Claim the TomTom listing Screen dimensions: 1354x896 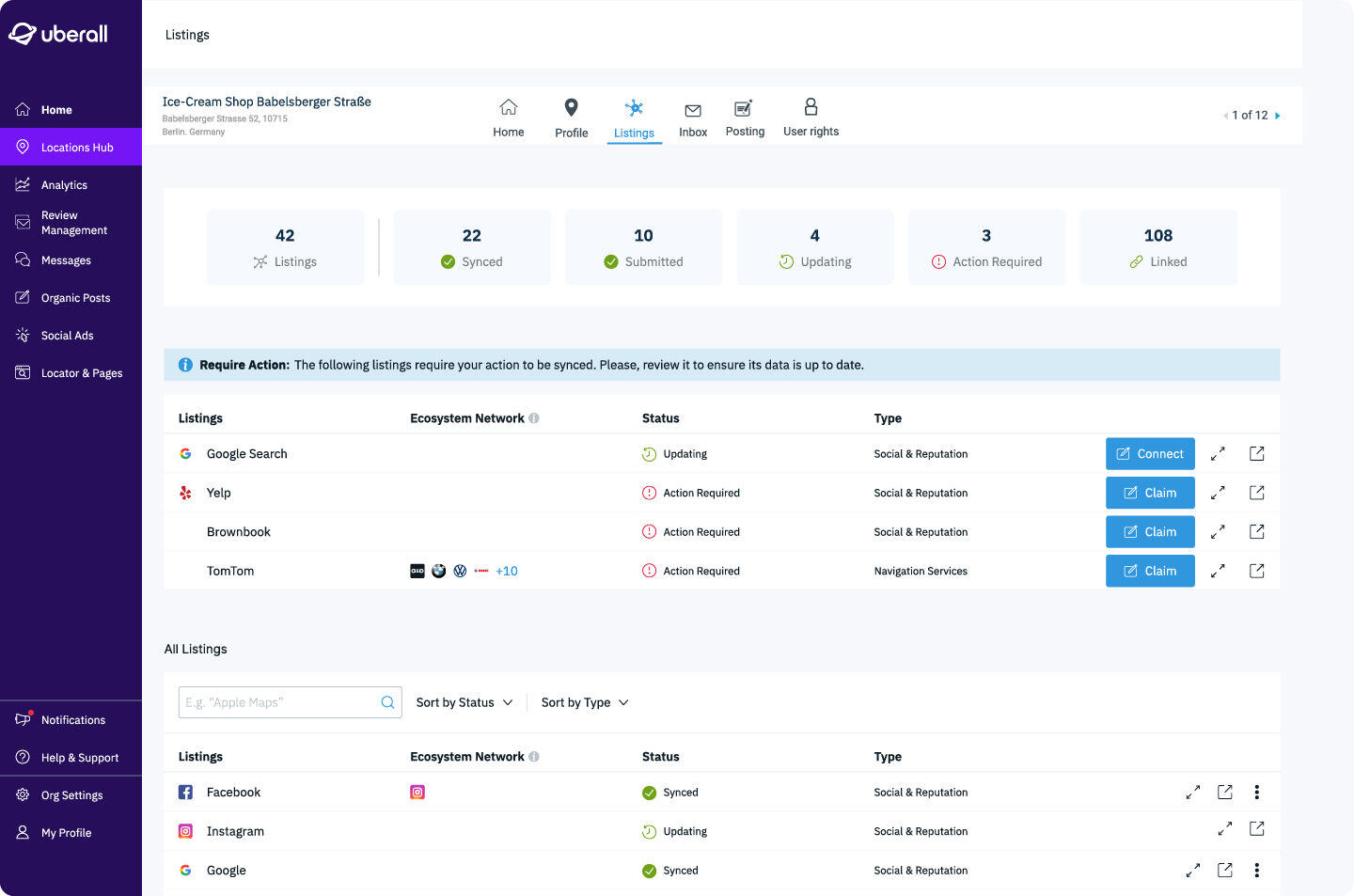tap(1150, 571)
